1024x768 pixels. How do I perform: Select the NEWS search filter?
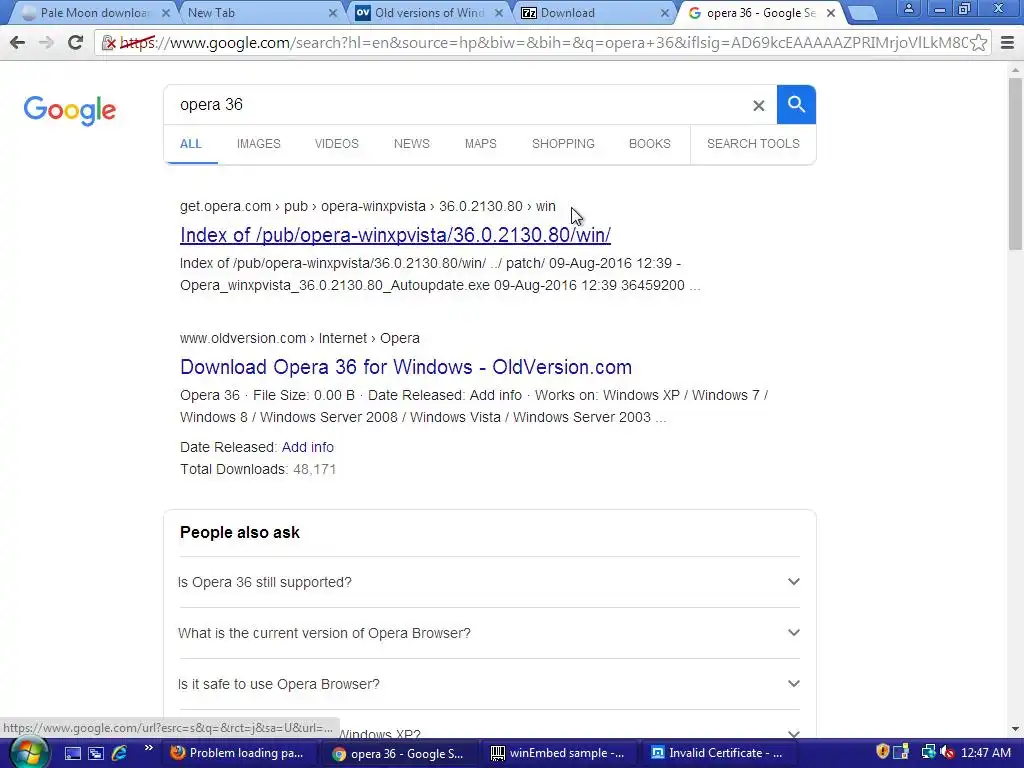pos(411,144)
